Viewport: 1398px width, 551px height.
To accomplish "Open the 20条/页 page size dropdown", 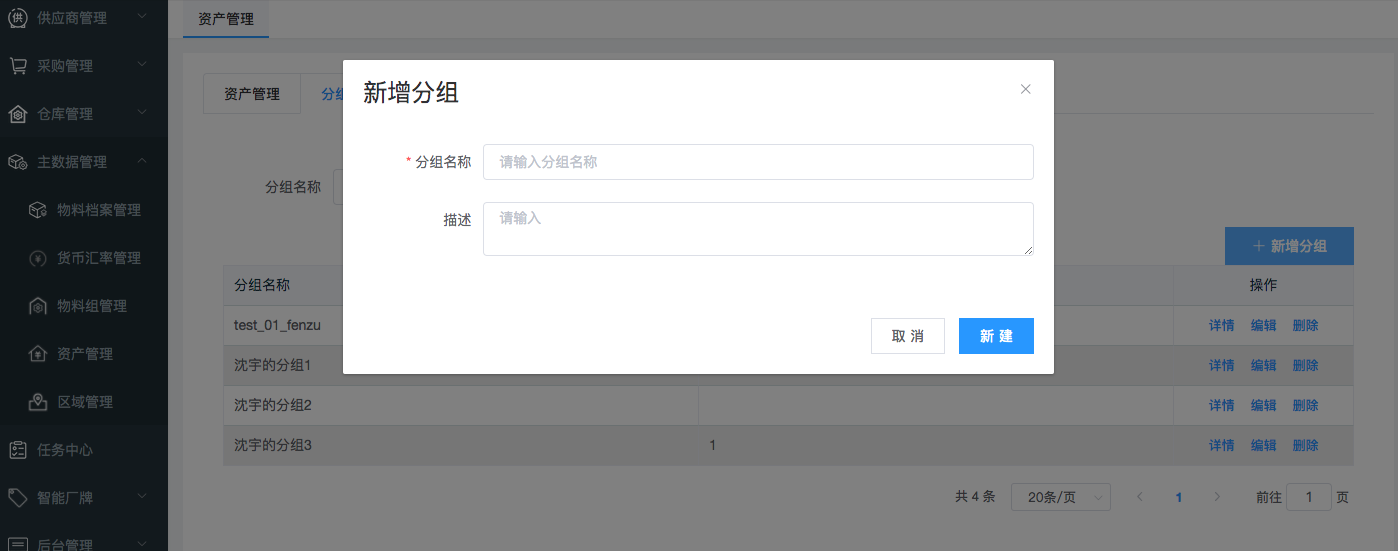I will 1060,497.
